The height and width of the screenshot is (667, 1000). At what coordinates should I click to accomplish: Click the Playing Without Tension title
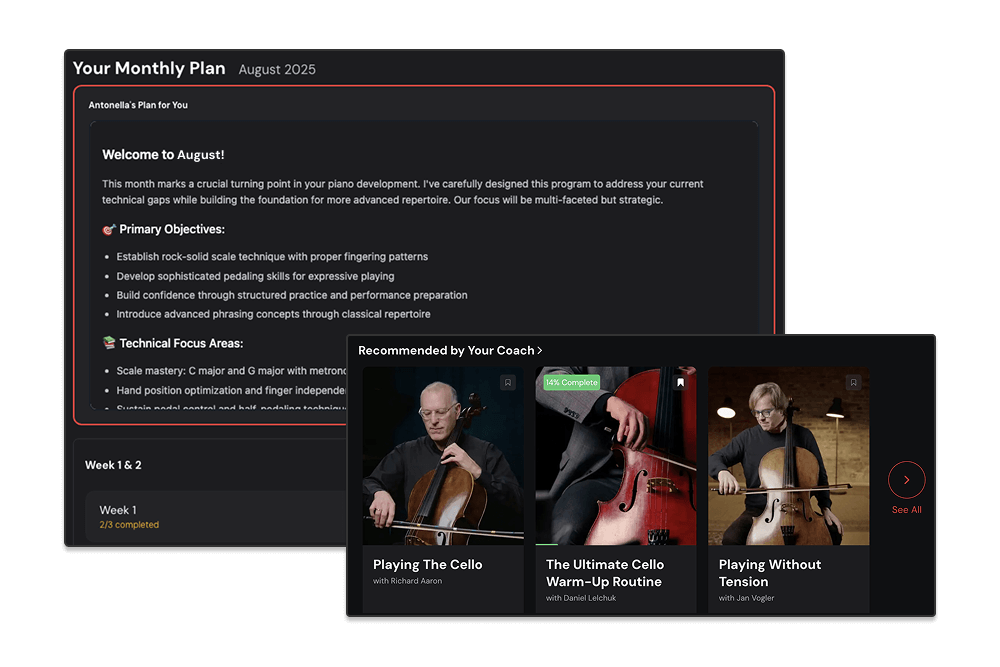pos(770,573)
